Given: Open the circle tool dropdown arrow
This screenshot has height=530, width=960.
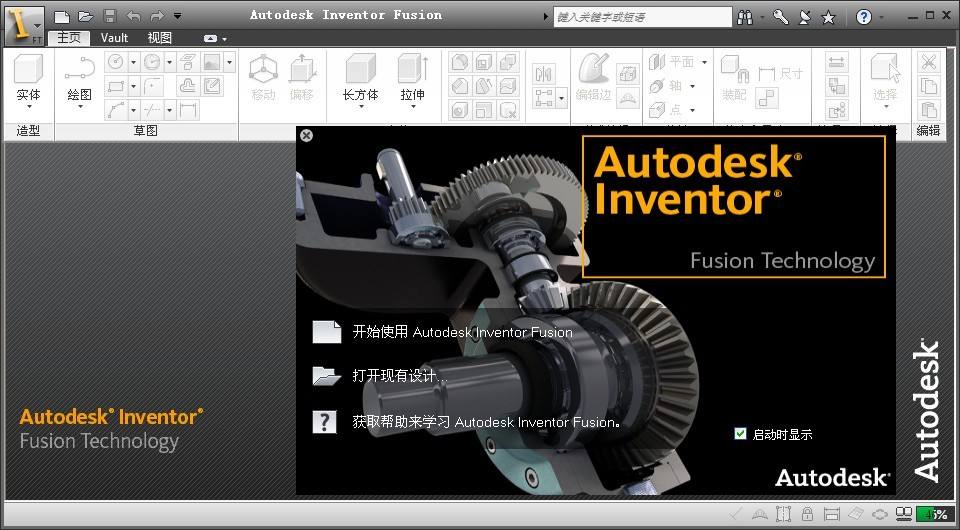Looking at the screenshot, I should [133, 62].
